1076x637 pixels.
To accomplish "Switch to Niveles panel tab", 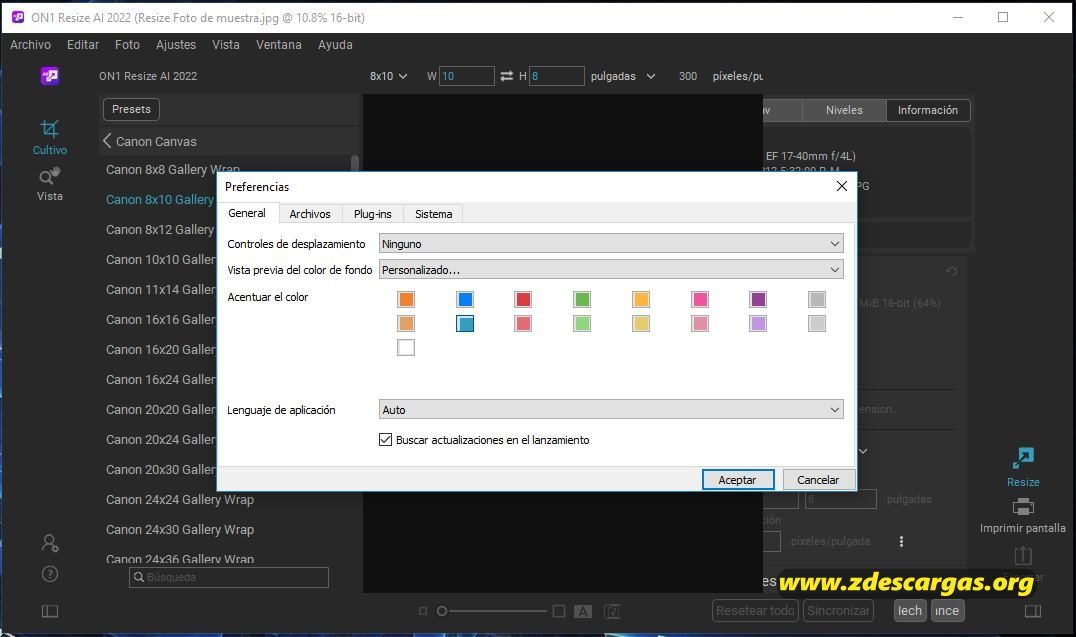I will pyautogui.click(x=844, y=110).
